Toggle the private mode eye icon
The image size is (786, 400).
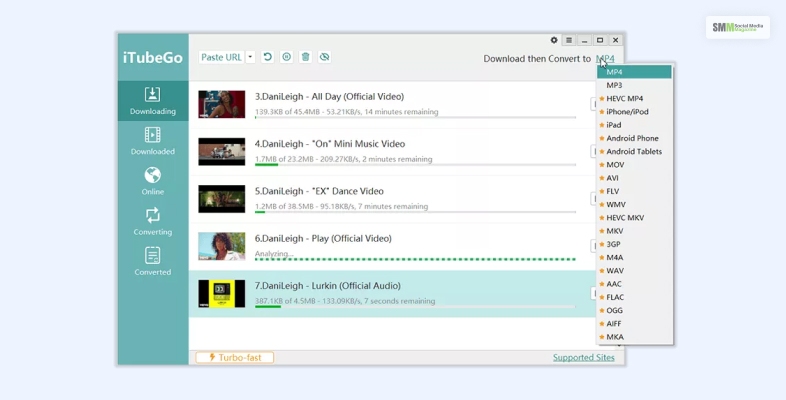tap(324, 57)
